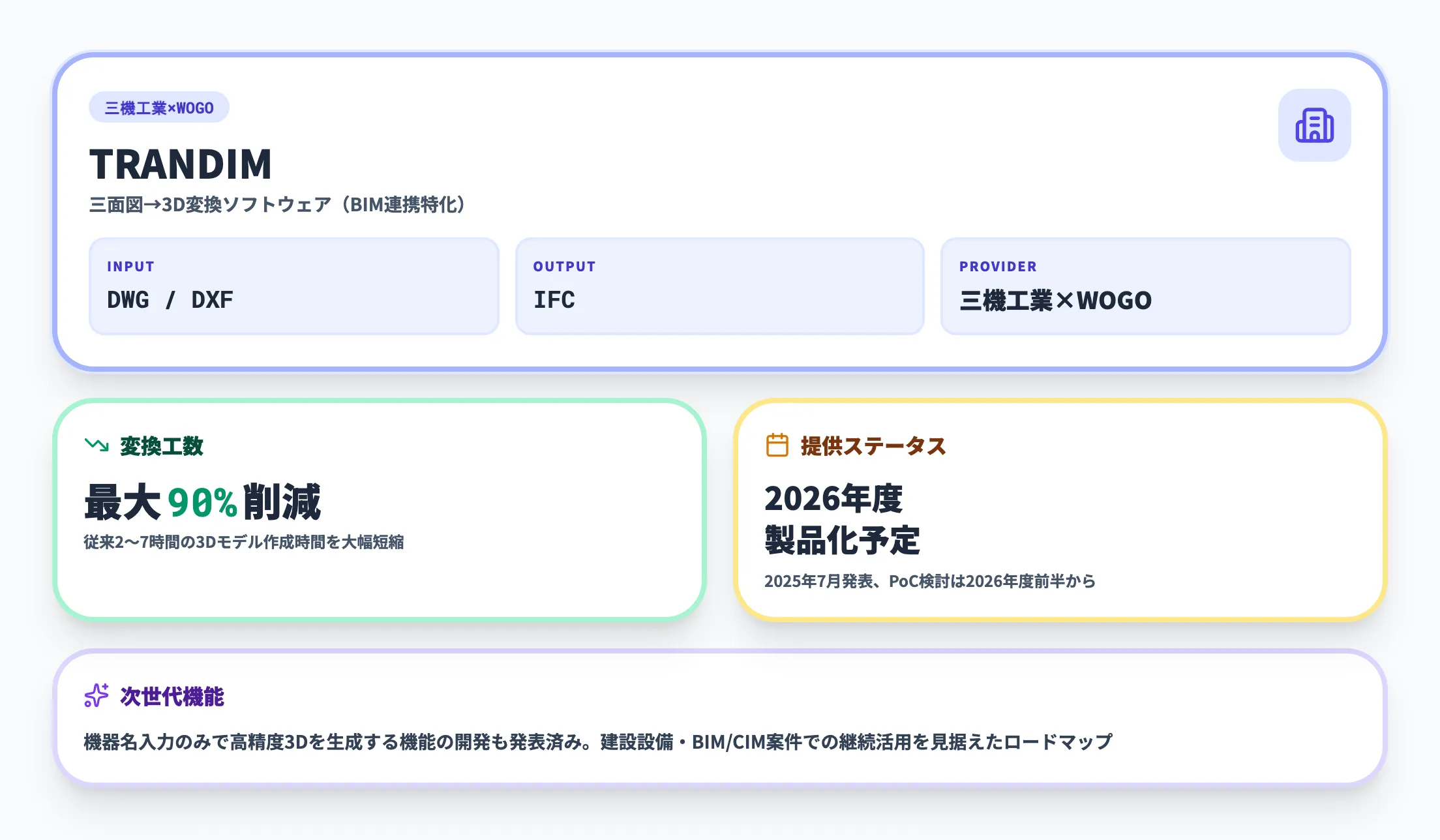Click the PoC検討 note under 製品化予定
1440x840 pixels.
click(x=930, y=581)
